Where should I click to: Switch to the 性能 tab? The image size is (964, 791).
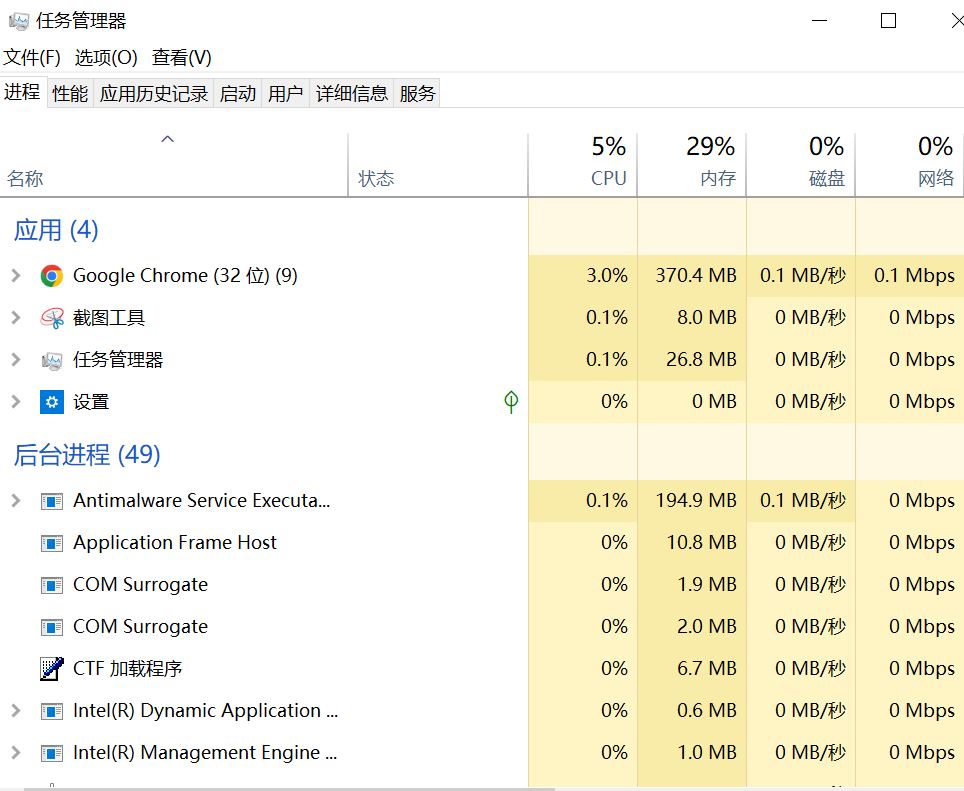(70, 94)
